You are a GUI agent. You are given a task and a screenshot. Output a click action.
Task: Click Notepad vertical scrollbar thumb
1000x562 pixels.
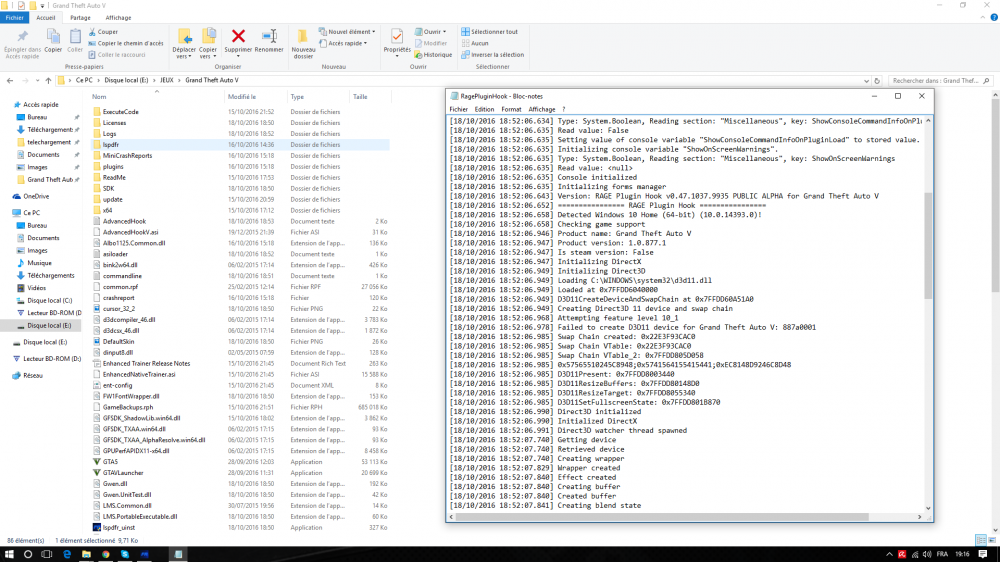click(928, 245)
